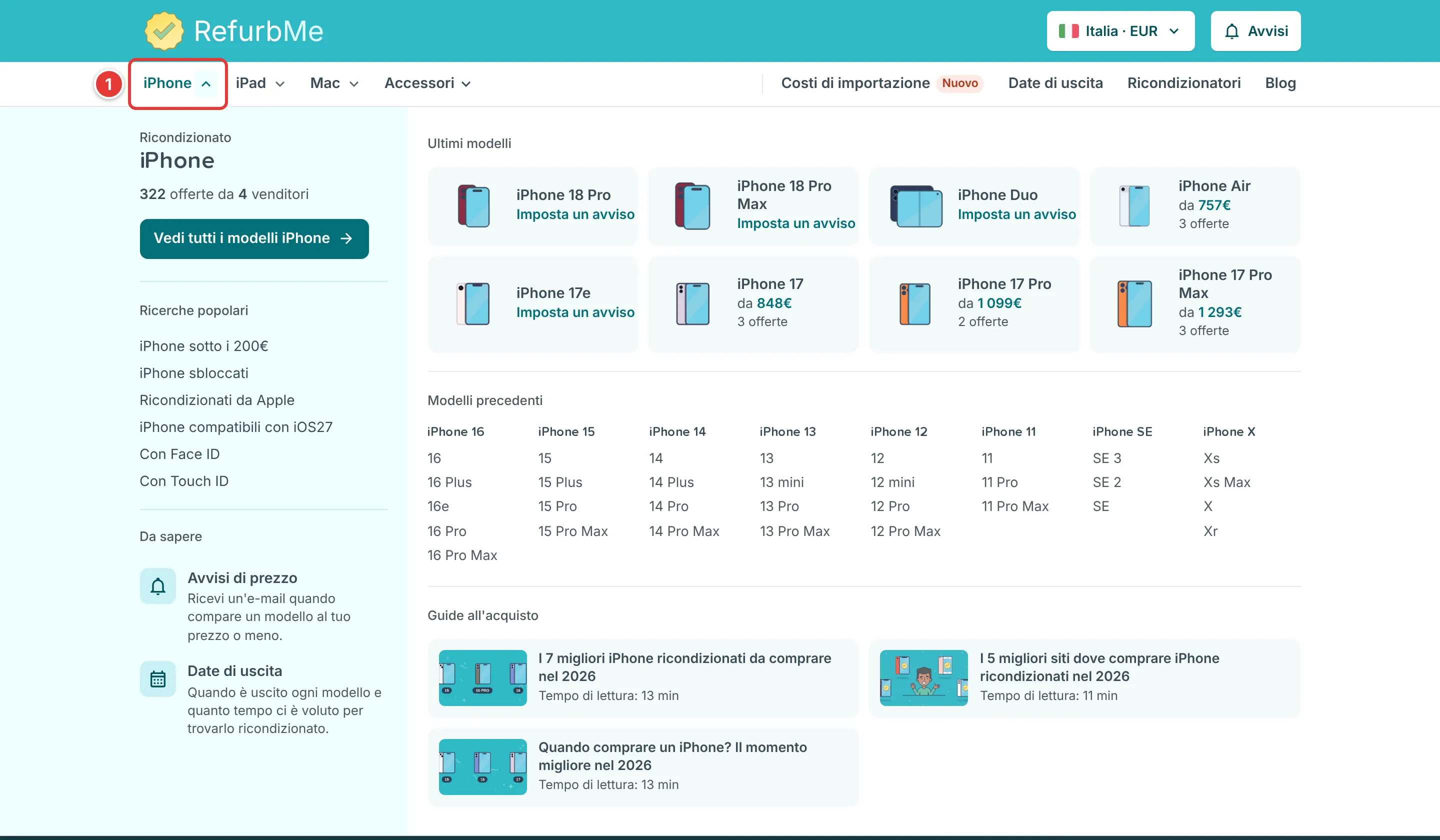Screen dimensions: 1440x840
Task: Select 16 Pro Max in previous models
Action: click(462, 555)
